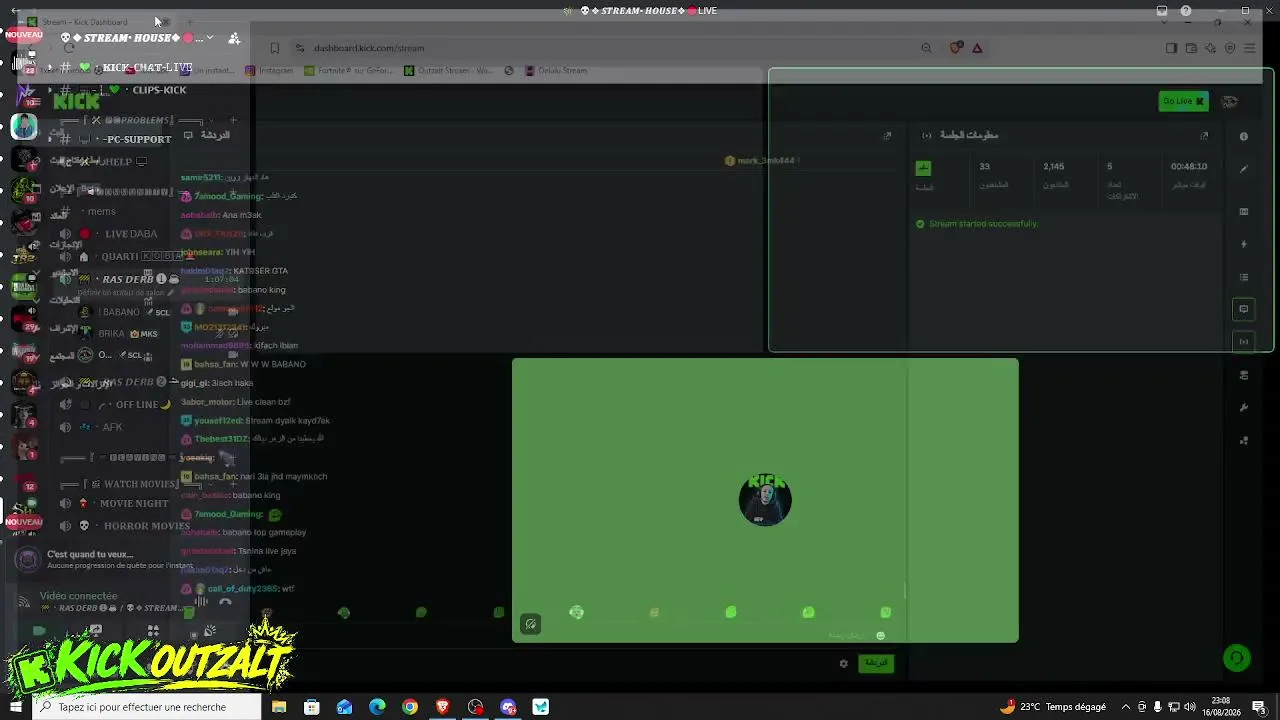The image size is (1280, 720).
Task: Open the STREAM·HOUSE server dropdown menu
Action: coord(210,38)
